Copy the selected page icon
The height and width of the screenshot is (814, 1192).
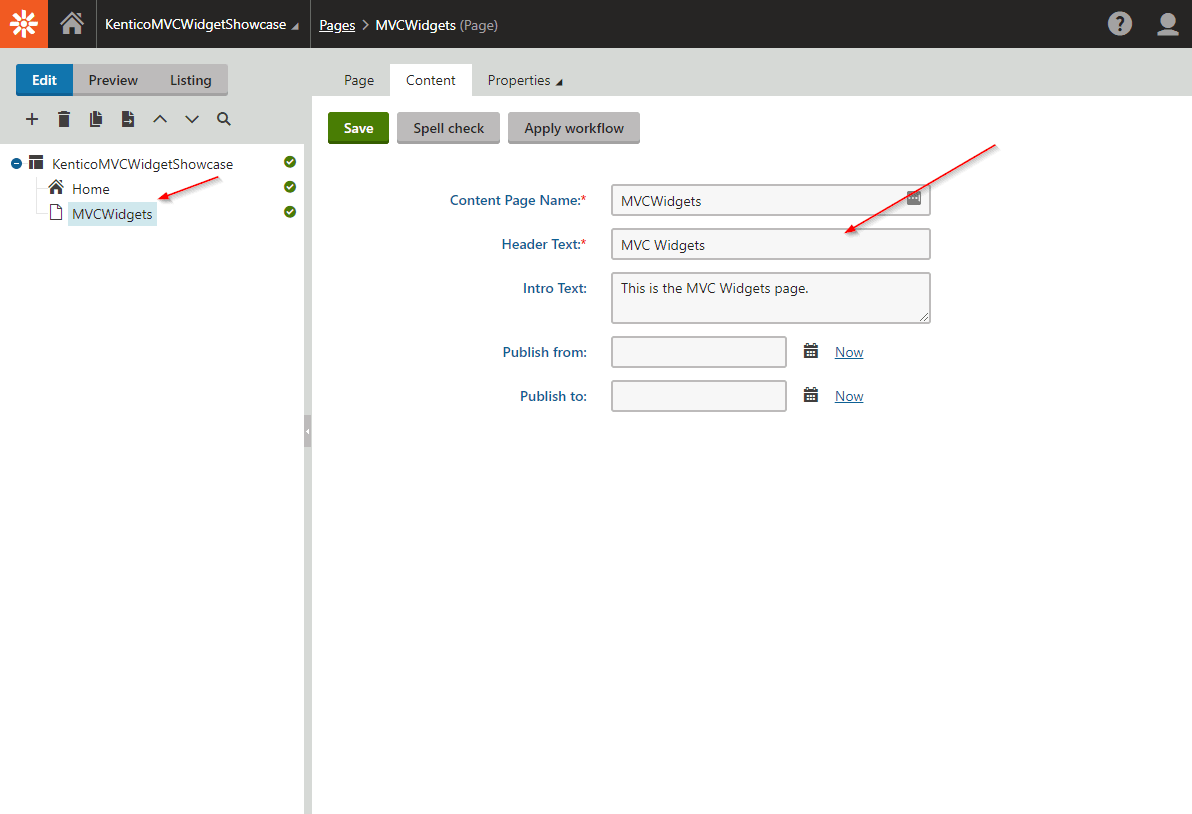click(96, 119)
